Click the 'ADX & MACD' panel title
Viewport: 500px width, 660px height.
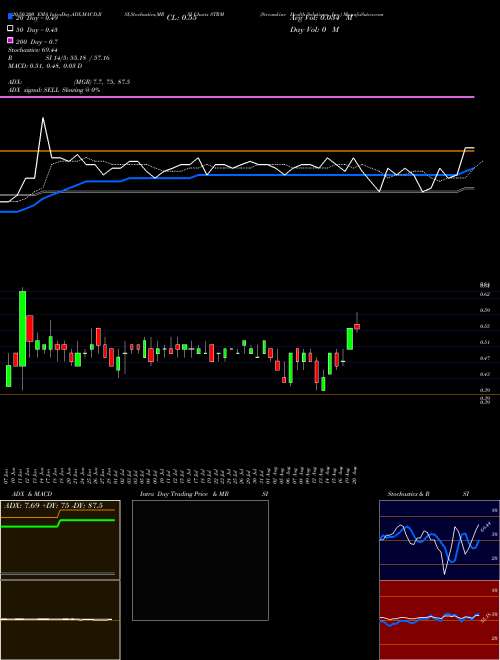32,494
